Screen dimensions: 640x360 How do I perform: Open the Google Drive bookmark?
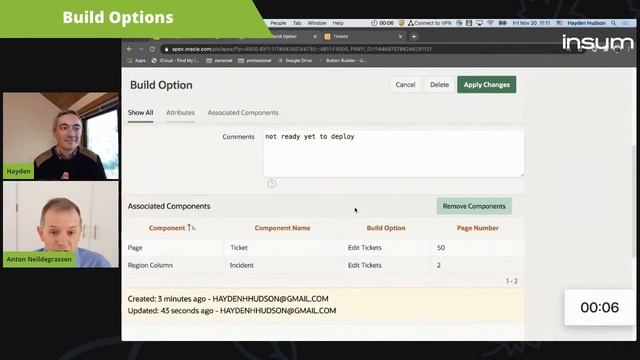click(295, 60)
